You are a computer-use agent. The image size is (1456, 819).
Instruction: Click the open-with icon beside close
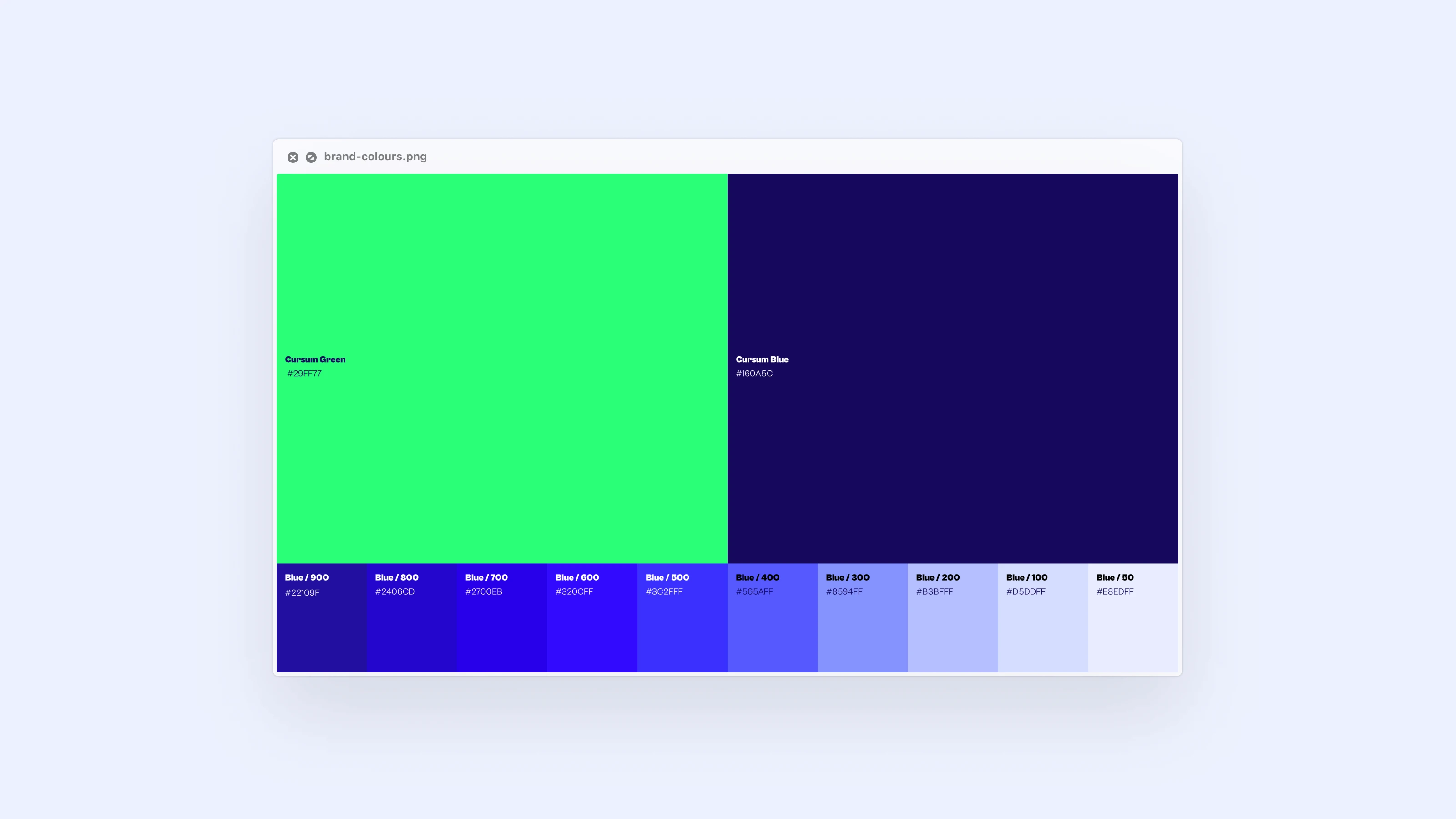(311, 157)
